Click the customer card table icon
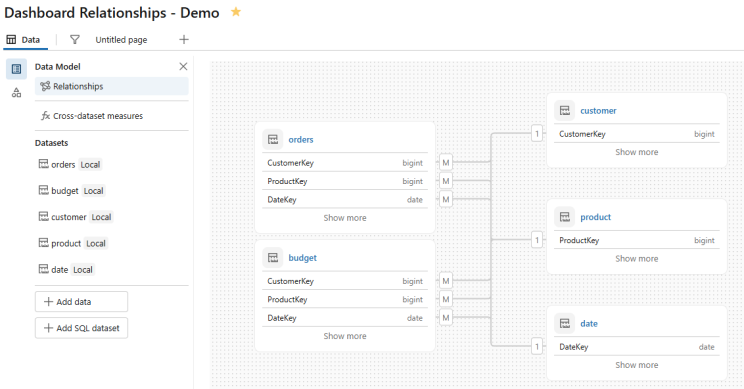744x389 pixels. (x=565, y=111)
